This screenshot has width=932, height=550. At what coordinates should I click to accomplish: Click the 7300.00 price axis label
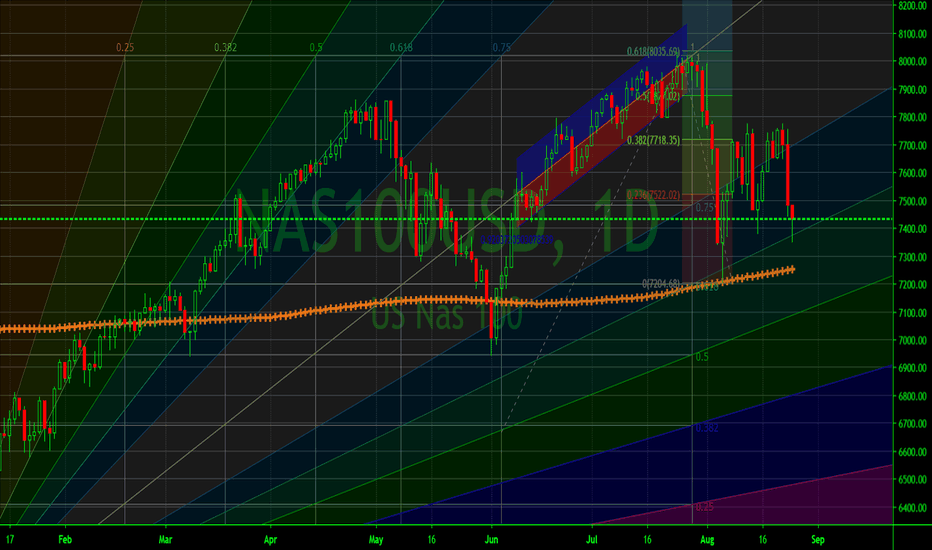912,257
